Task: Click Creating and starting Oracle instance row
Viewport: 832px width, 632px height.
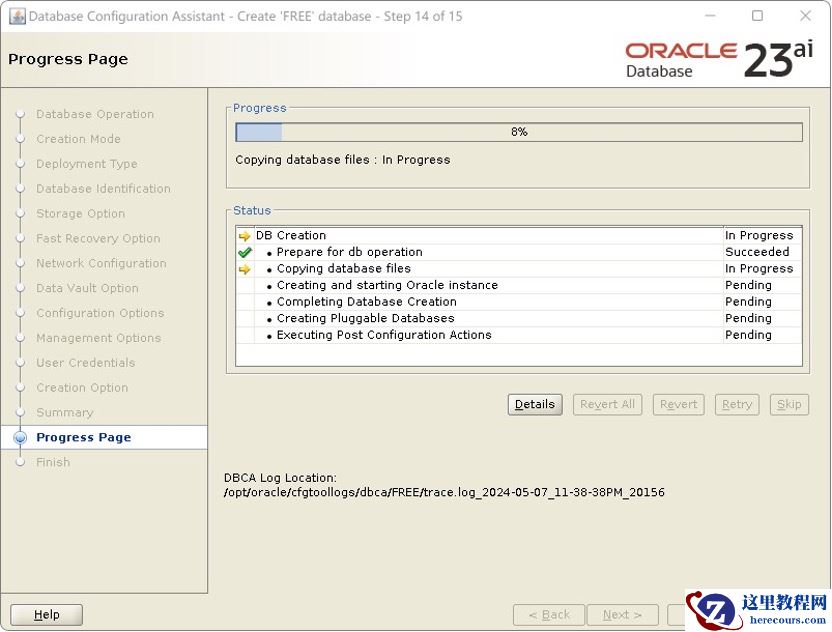Action: 519,285
